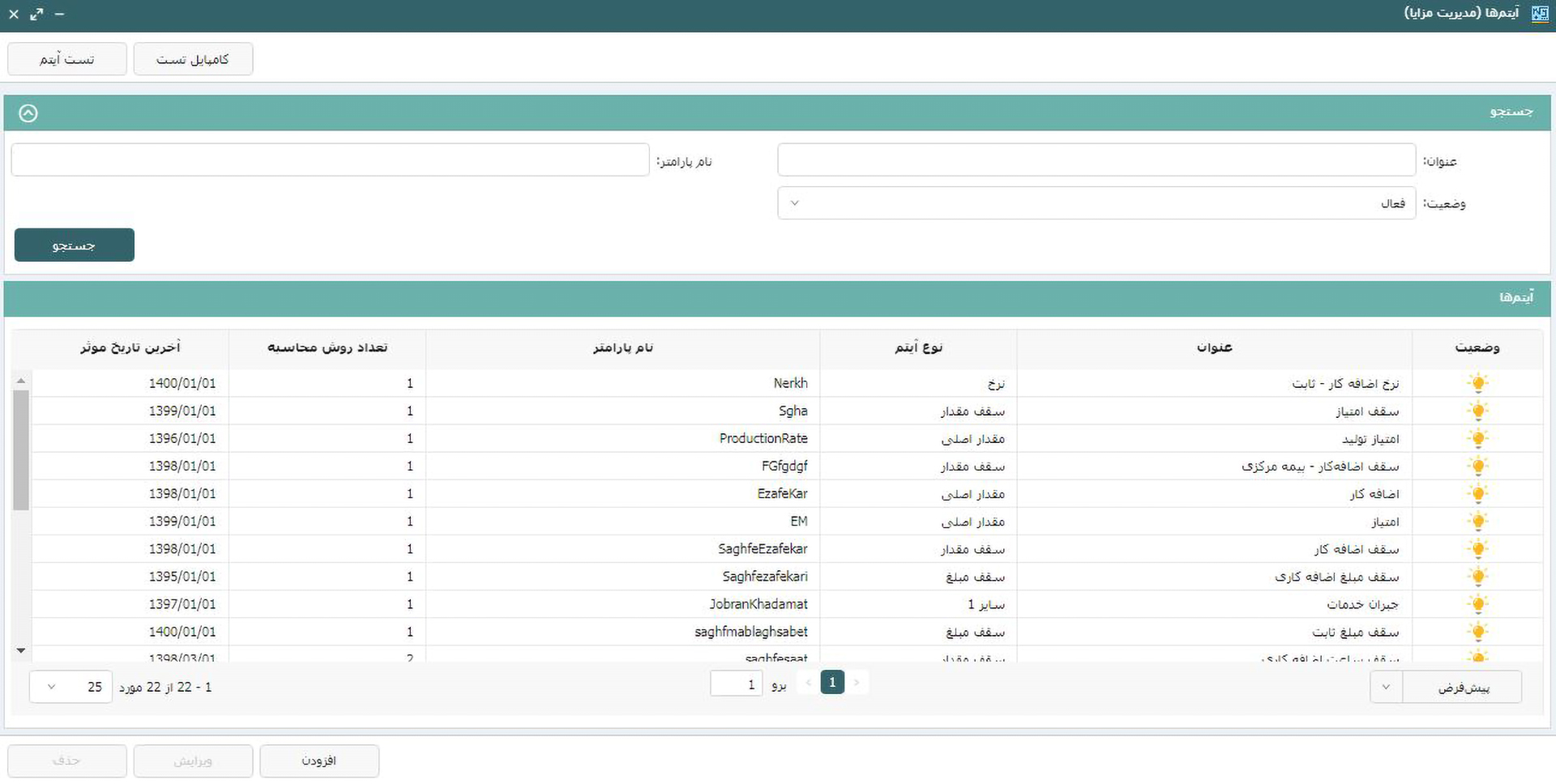Click into the عنوان title input field
Viewport: 1556px width, 784px height.
(1096, 160)
